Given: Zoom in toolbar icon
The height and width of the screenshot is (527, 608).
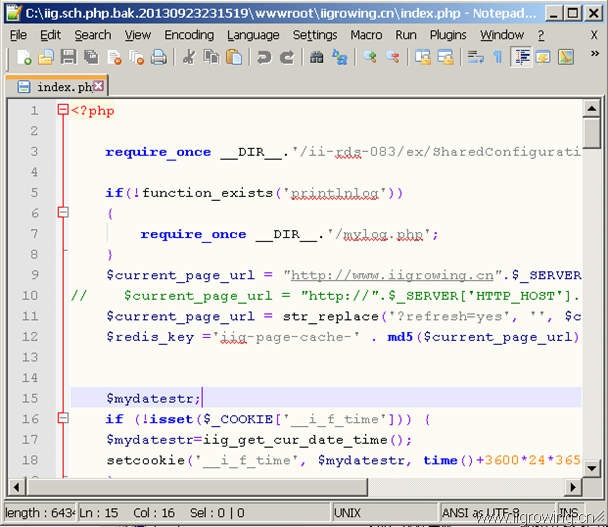Looking at the screenshot, I should point(370,57).
